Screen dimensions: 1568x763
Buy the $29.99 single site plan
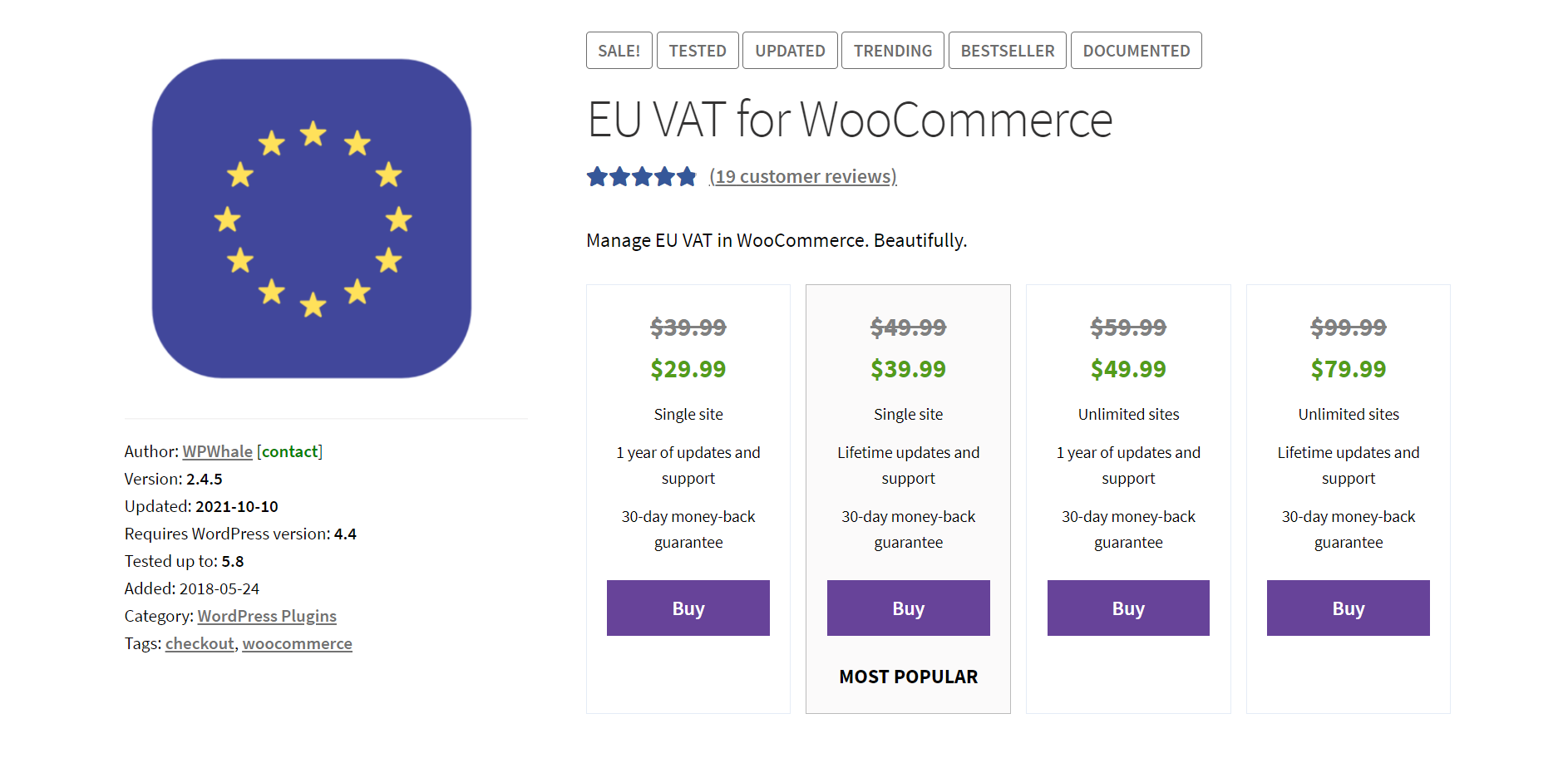688,608
